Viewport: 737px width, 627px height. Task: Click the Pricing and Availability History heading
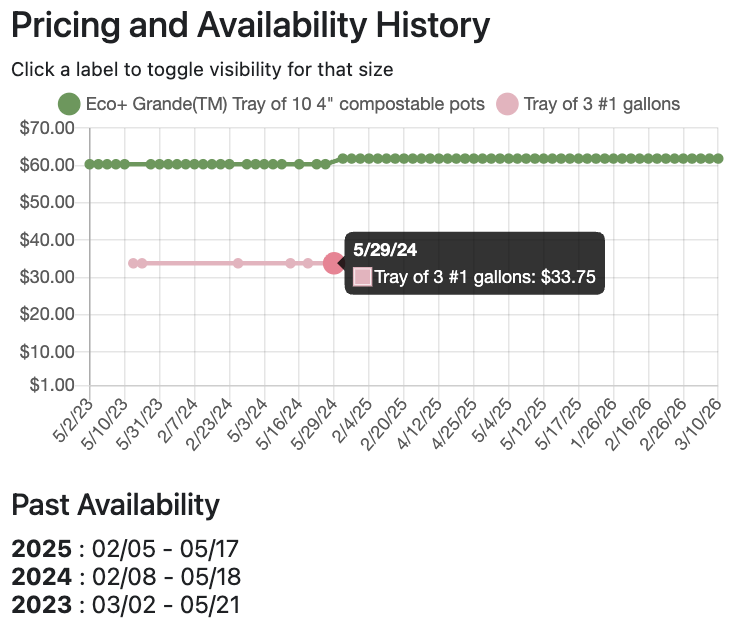(250, 26)
